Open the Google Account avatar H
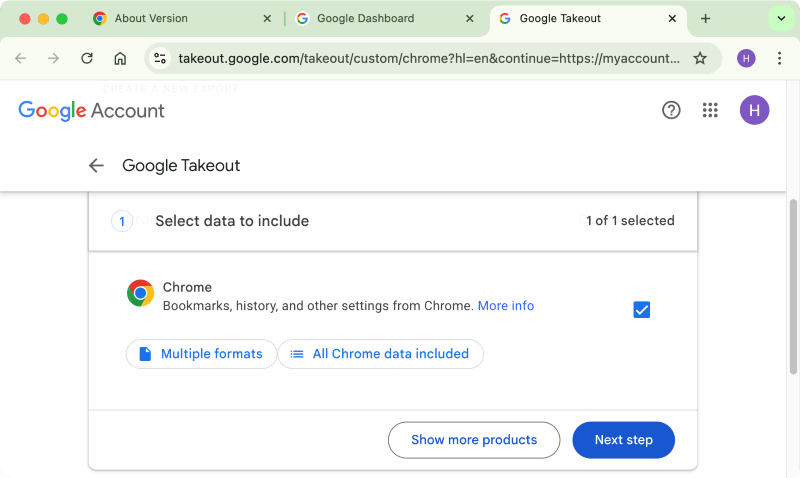The height and width of the screenshot is (478, 800). (x=754, y=110)
